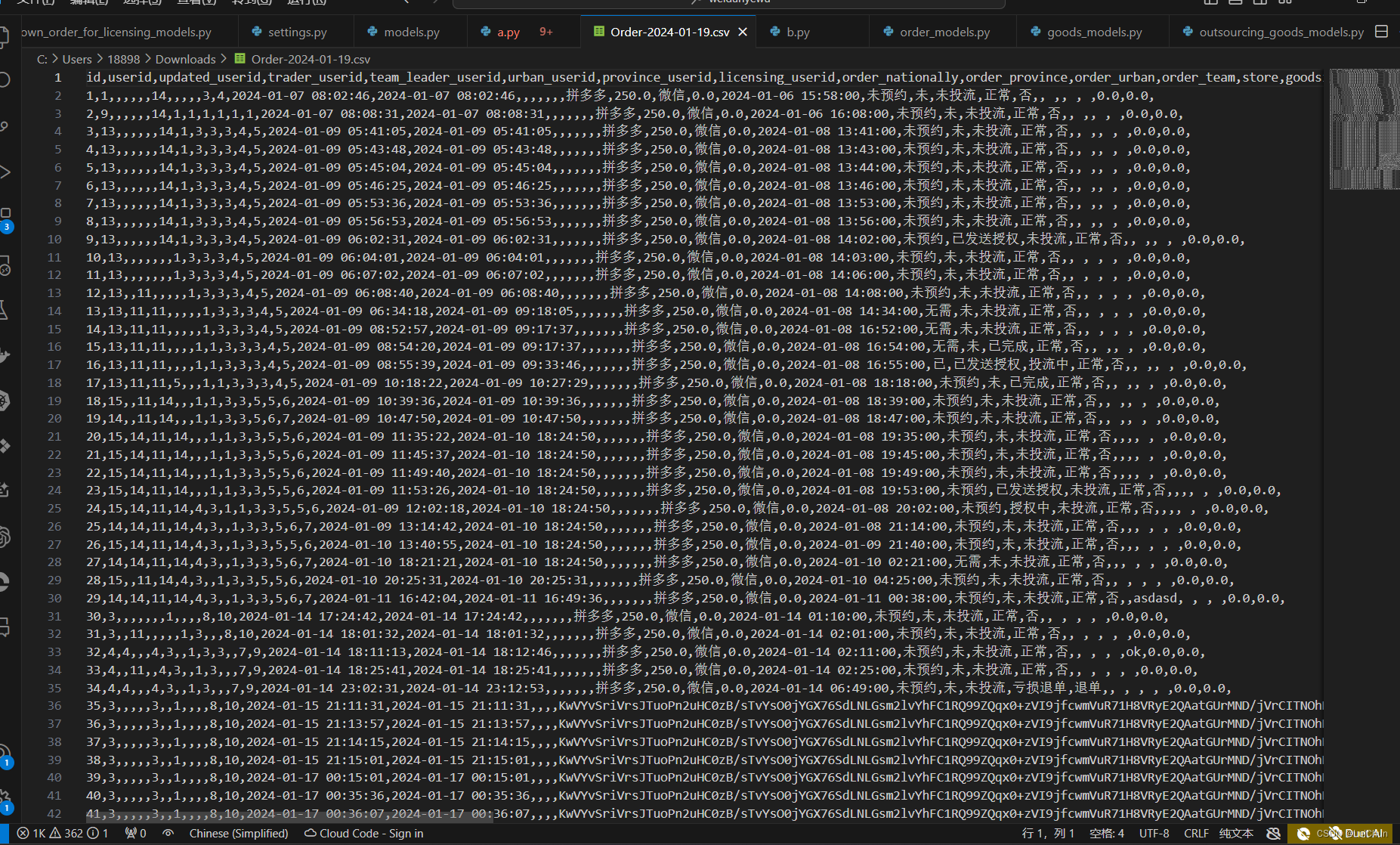Click the Duet AI status item
Screen dimensions: 1400x845
[x=1340, y=833]
